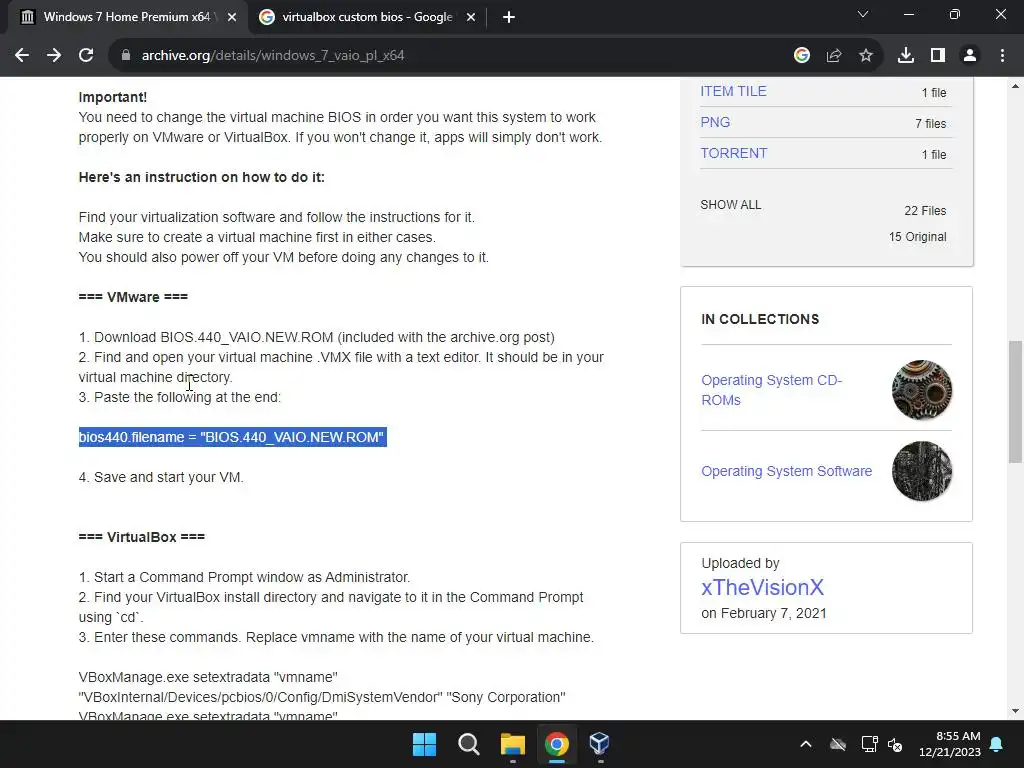Open the TORRENT download link
The width and height of the screenshot is (1024, 768).
733,153
